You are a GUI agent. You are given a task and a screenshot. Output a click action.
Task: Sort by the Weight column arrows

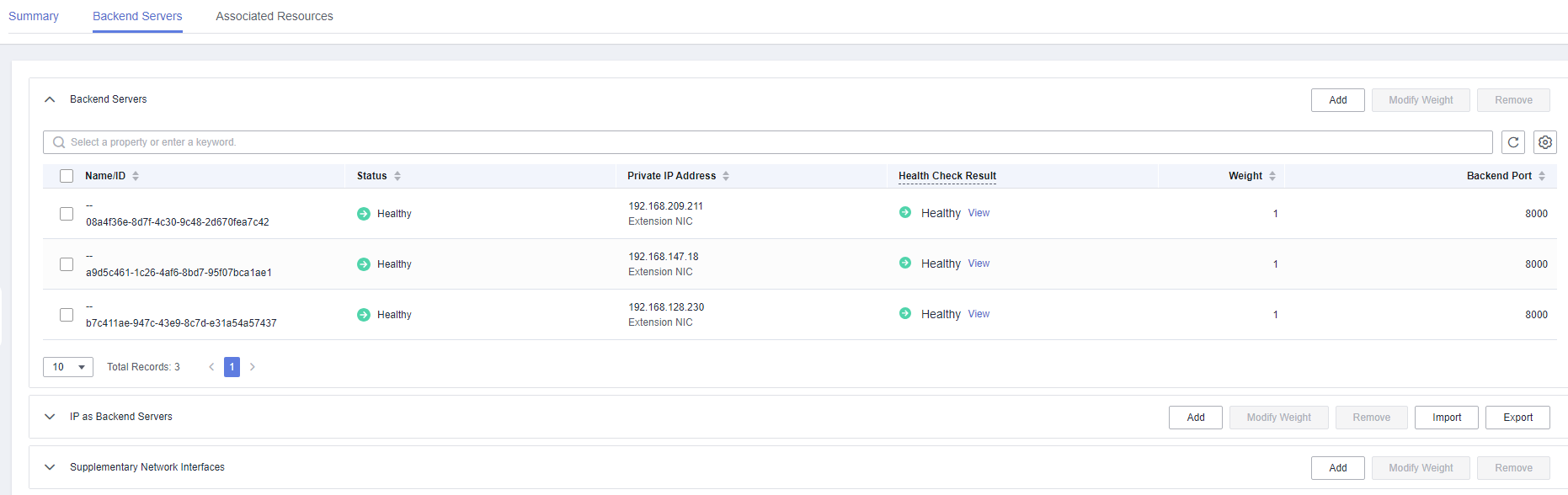pos(1272,176)
